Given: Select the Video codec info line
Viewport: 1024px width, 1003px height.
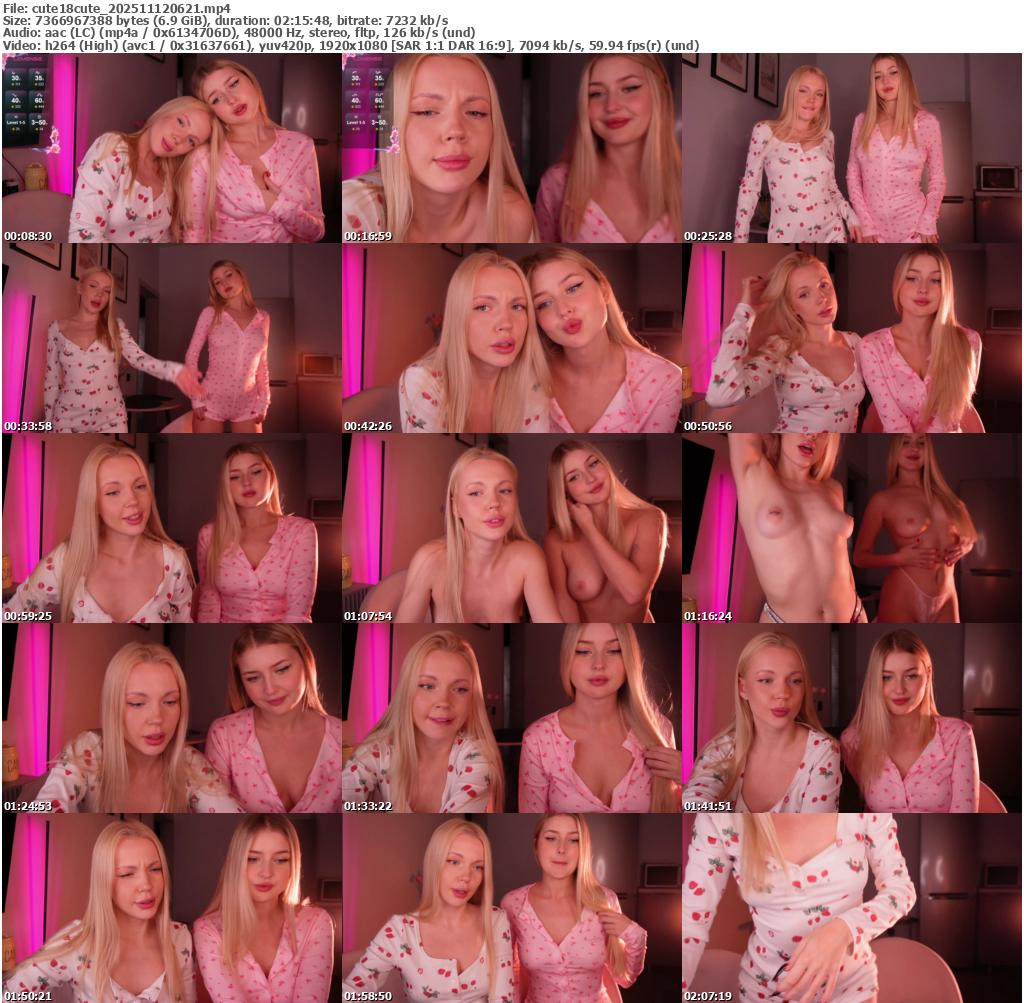Looking at the screenshot, I should (x=350, y=45).
